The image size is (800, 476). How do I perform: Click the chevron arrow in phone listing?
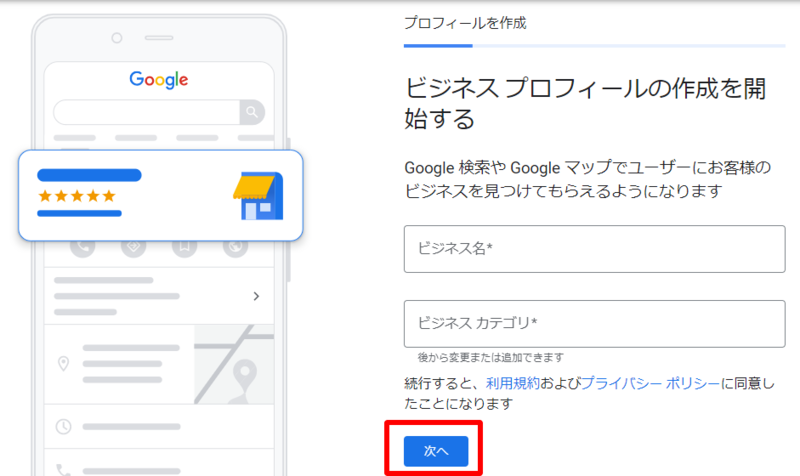click(256, 296)
